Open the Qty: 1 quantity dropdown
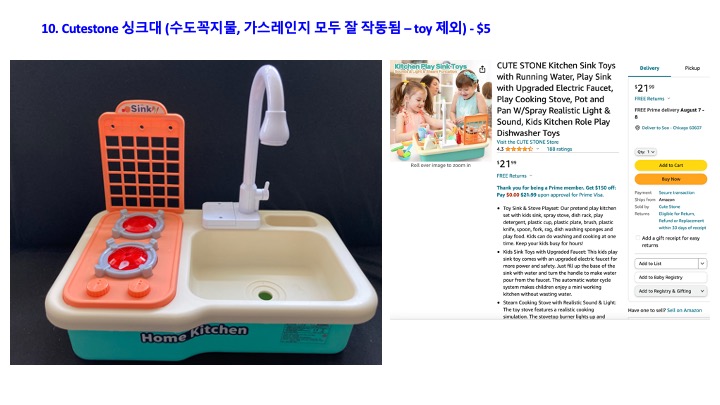 [x=646, y=152]
